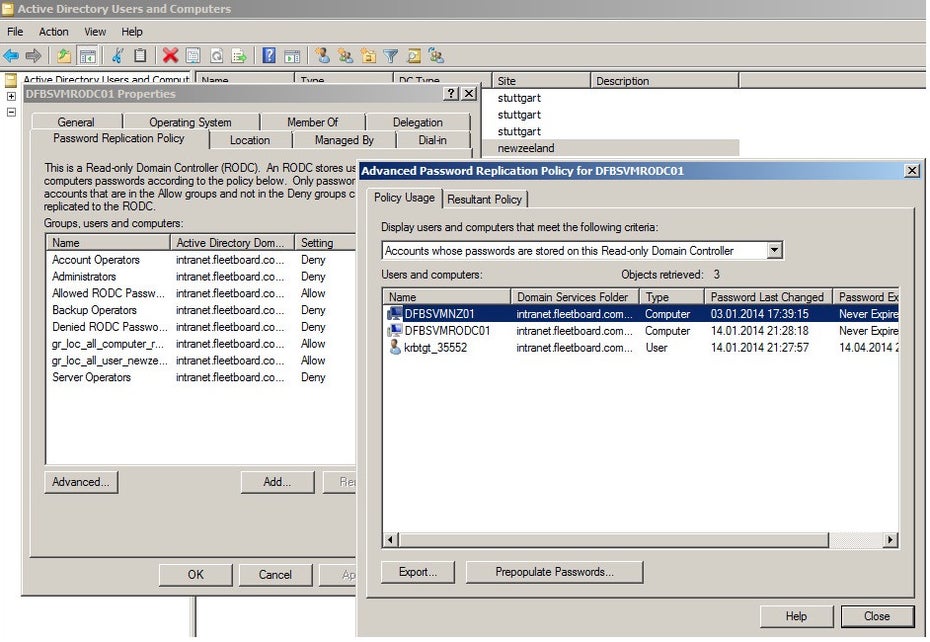Open the View menu

(x=95, y=31)
